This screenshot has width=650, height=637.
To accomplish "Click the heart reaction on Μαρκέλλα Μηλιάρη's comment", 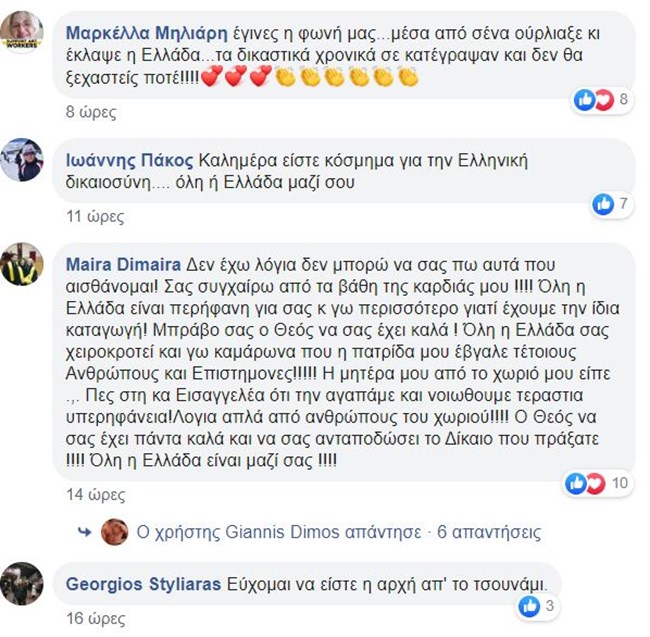I will [x=604, y=99].
